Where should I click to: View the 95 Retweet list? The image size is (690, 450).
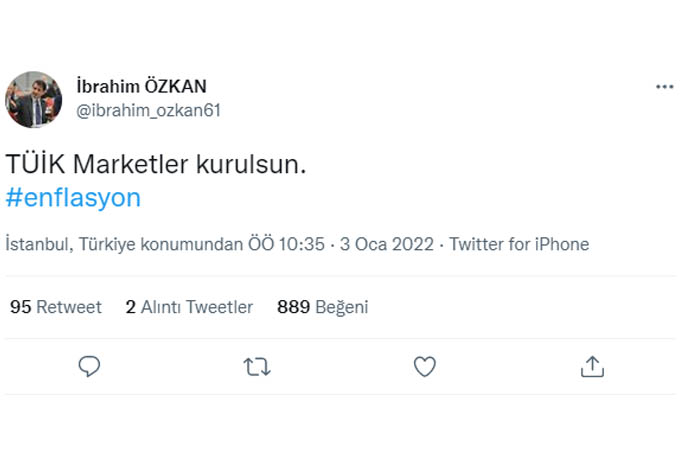[56, 307]
